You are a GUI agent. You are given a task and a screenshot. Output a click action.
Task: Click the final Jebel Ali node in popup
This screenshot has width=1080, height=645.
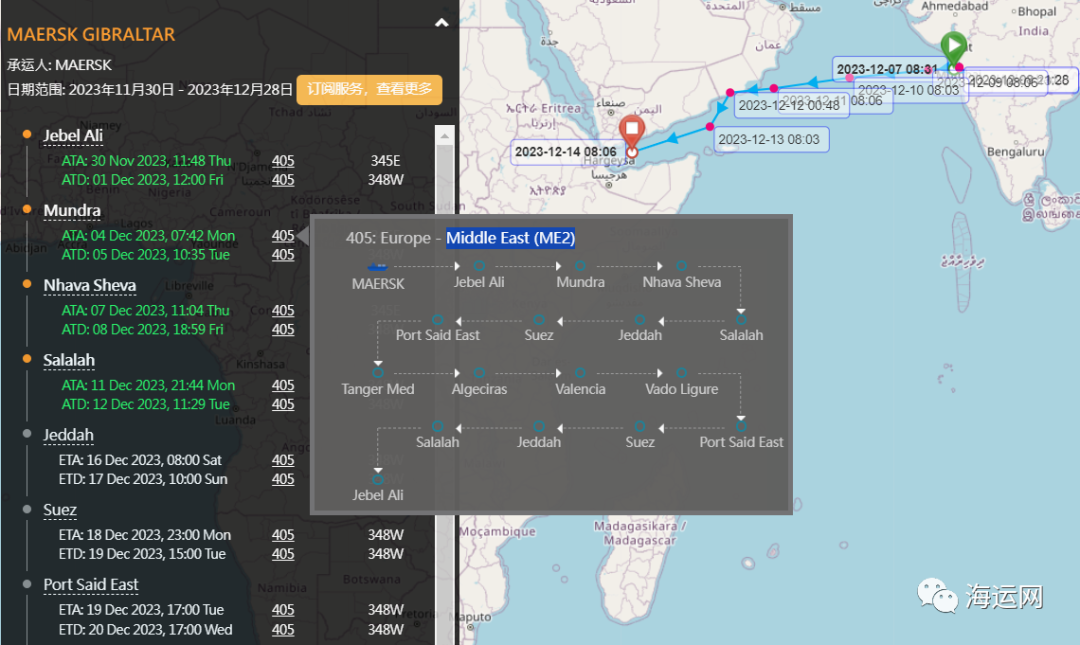coord(377,480)
